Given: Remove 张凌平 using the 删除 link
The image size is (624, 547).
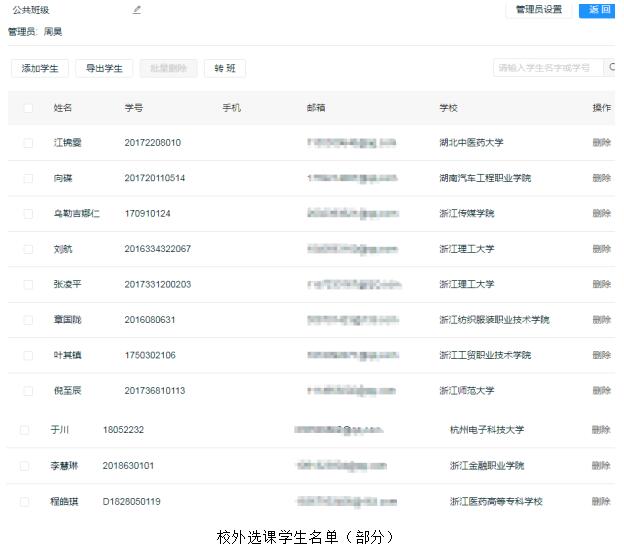Looking at the screenshot, I should click(x=601, y=285).
